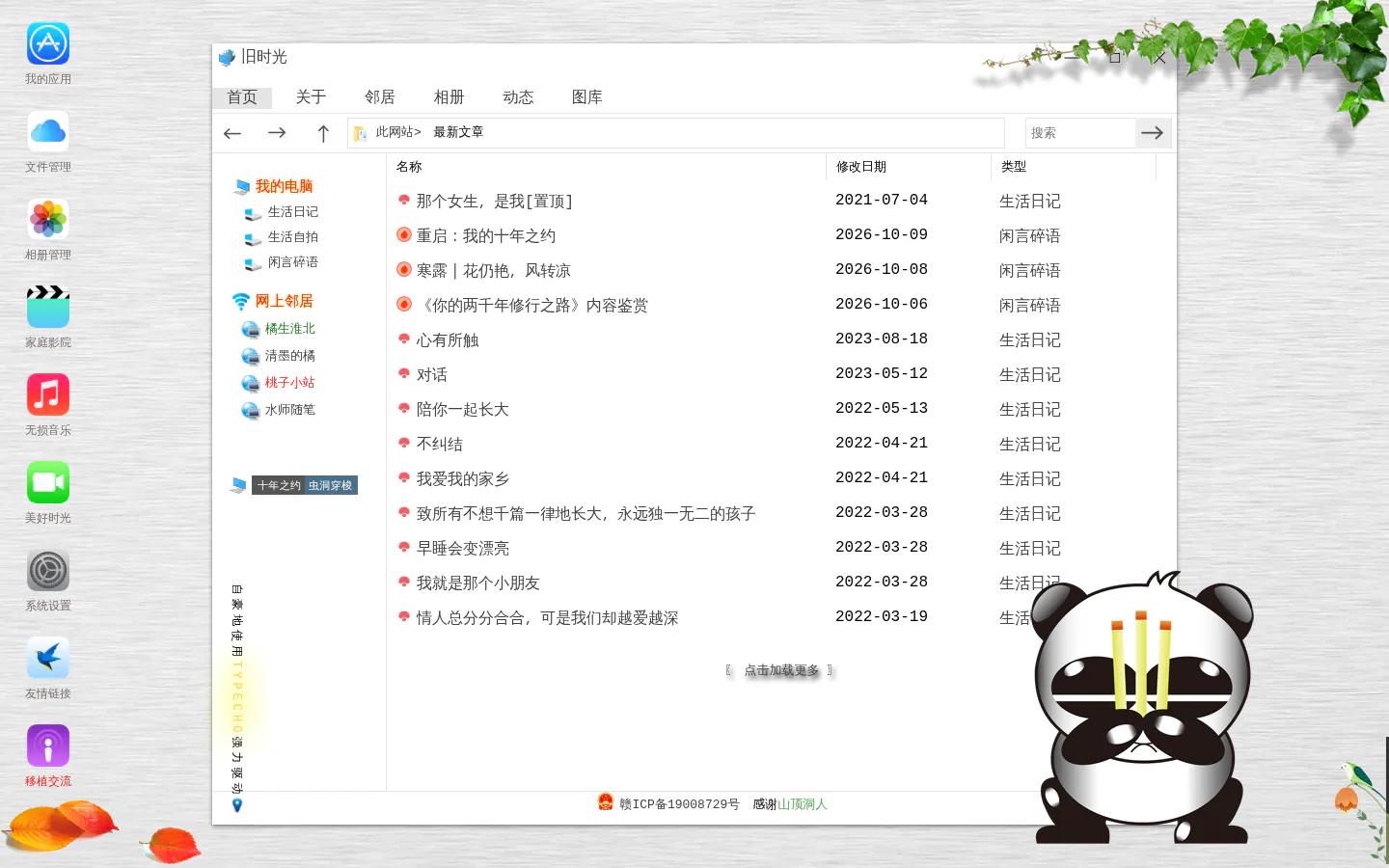Screen dimensions: 1389x868
Task: Open neighbor 清墨的橘 in sidebar
Action: pyautogui.click(x=289, y=356)
